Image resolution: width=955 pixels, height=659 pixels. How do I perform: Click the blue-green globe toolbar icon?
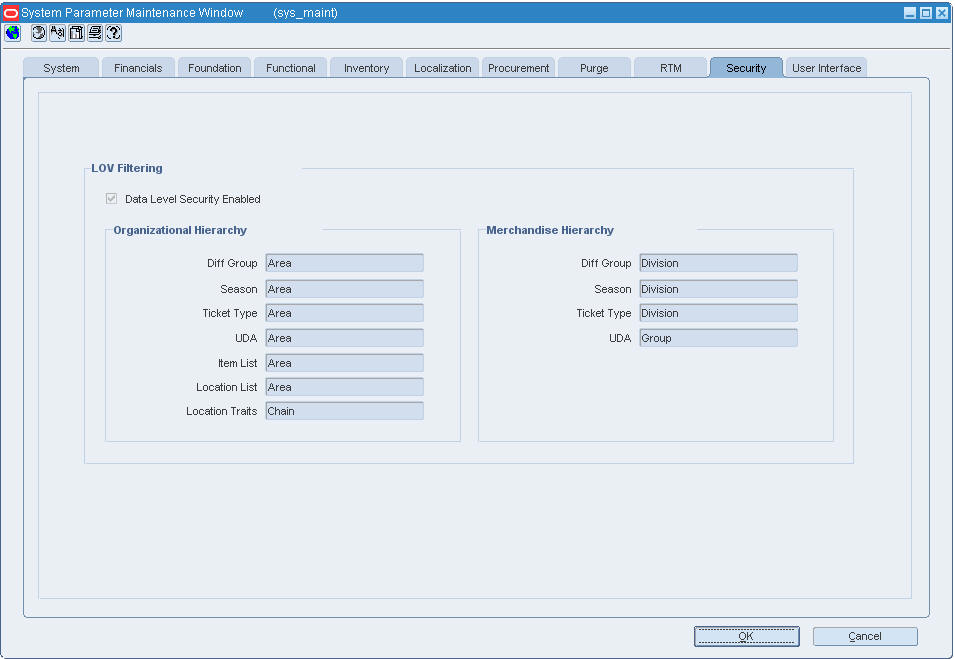click(x=13, y=33)
